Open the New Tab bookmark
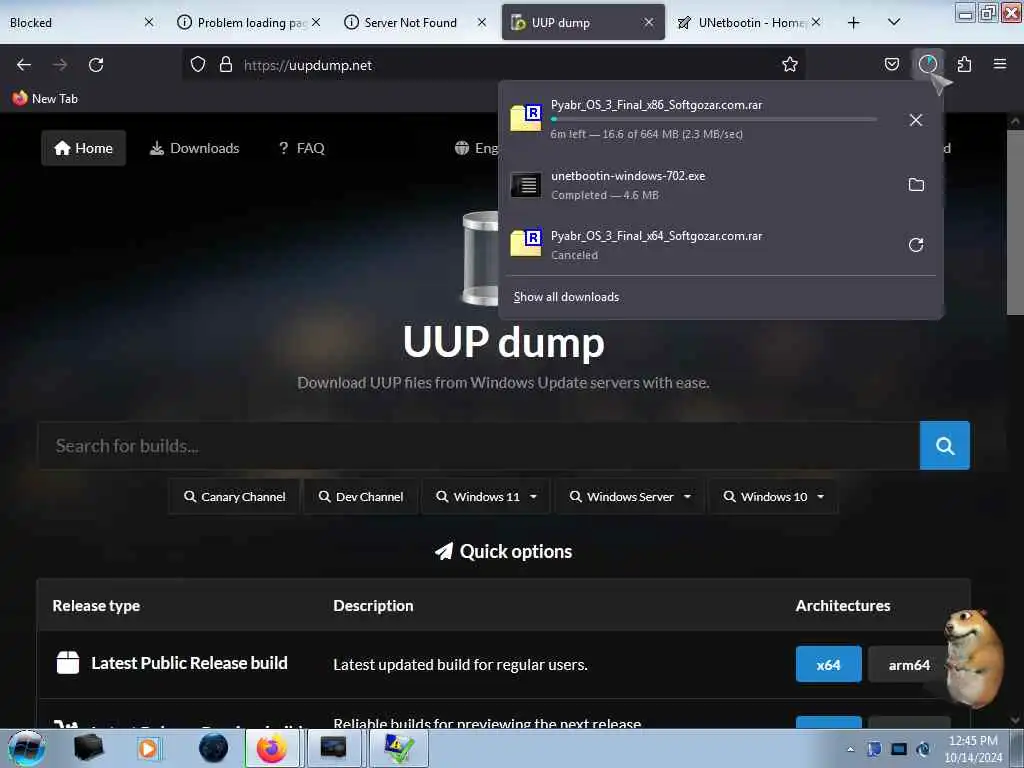The width and height of the screenshot is (1024, 768). pyautogui.click(x=44, y=99)
